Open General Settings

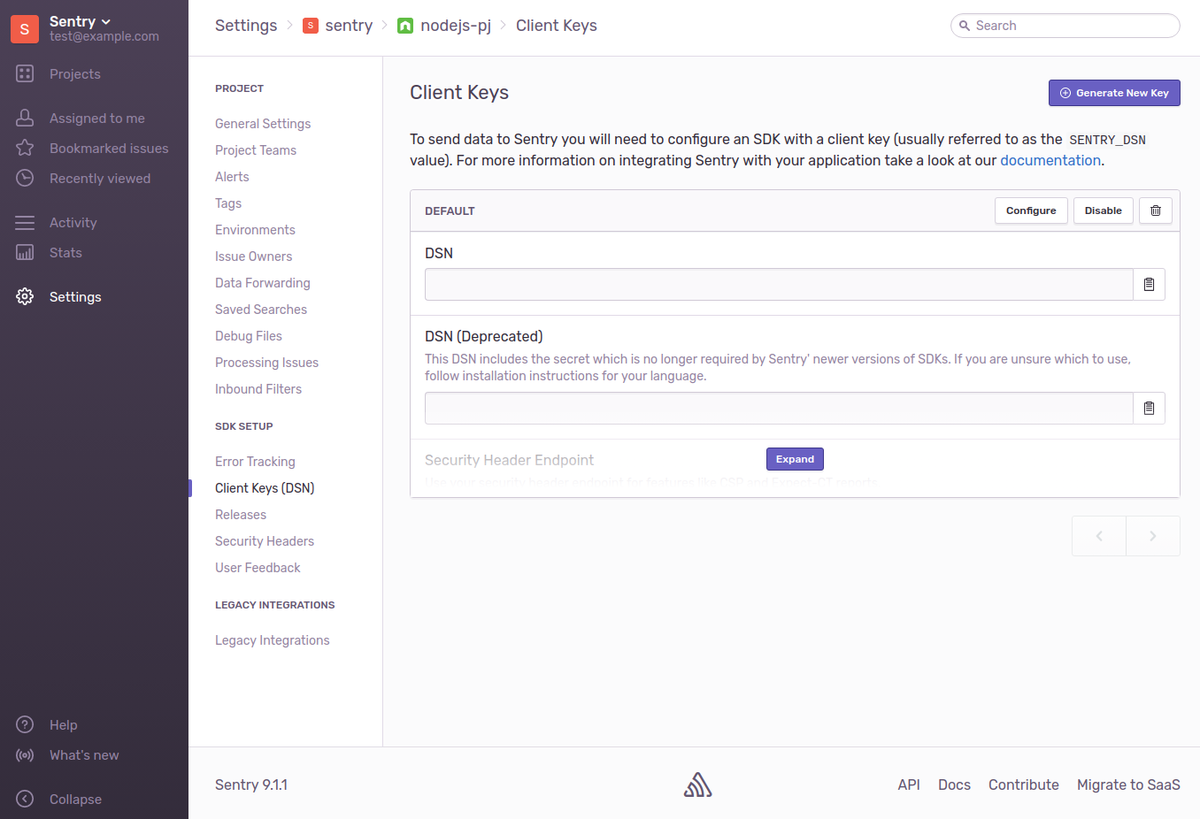pos(263,124)
